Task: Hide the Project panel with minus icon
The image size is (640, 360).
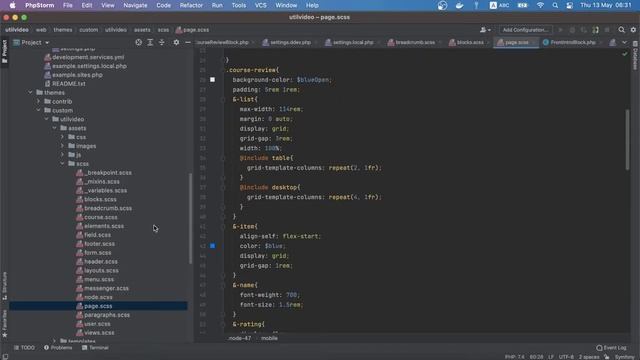Action: click(188, 42)
